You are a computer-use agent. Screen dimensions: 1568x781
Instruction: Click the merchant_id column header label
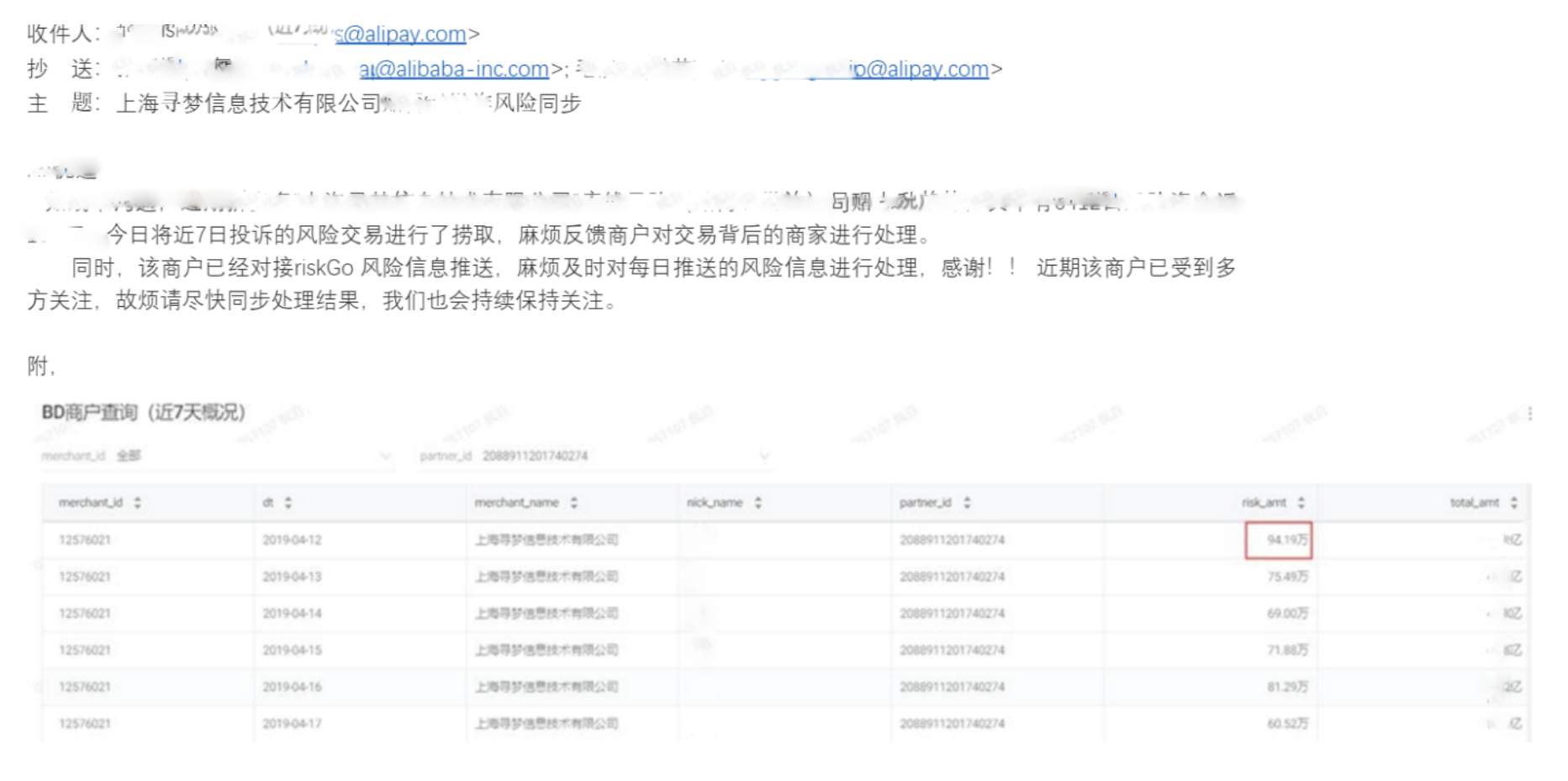(90, 503)
